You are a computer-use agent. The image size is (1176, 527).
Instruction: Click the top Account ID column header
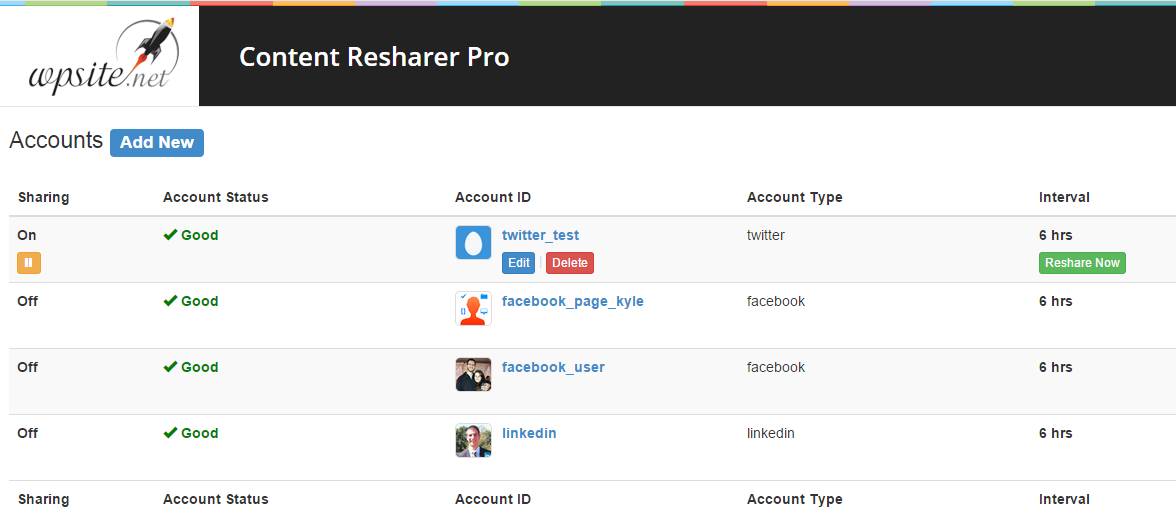[x=493, y=198]
